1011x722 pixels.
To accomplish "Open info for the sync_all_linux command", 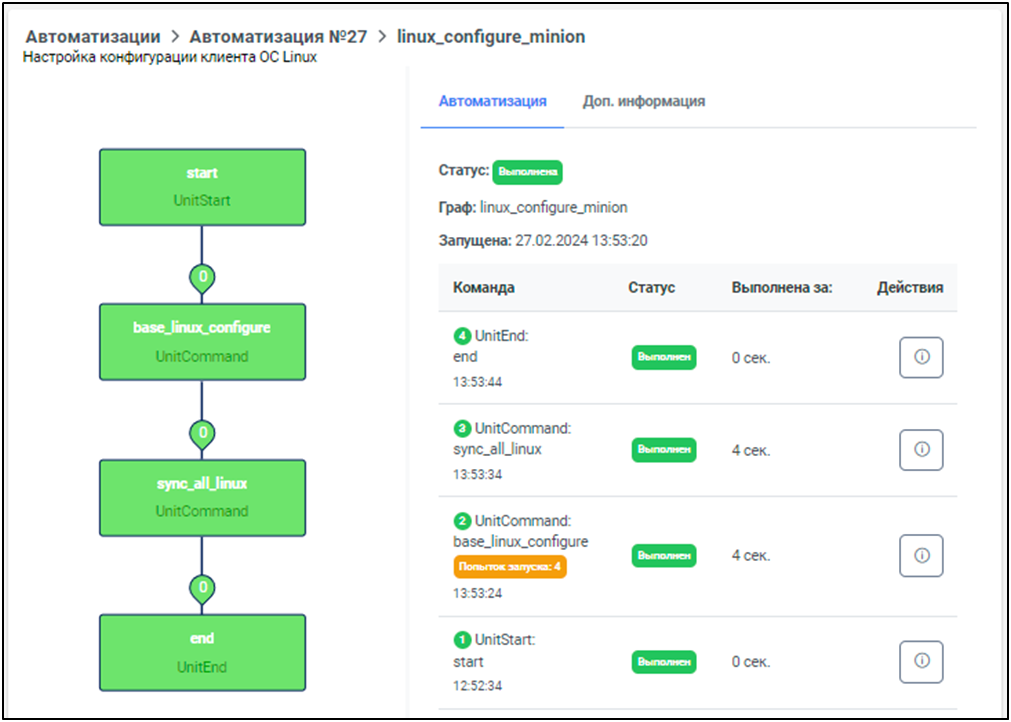I will click(921, 450).
